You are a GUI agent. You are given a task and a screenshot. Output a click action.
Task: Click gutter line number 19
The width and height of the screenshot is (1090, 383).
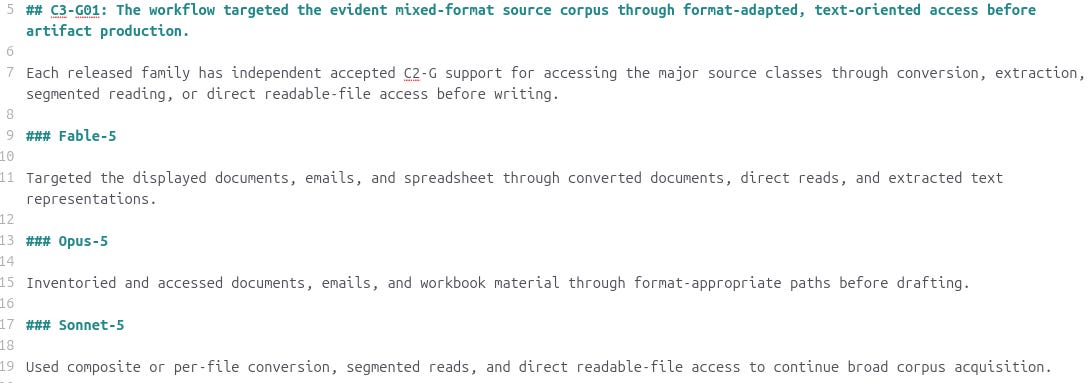[x=7, y=367]
